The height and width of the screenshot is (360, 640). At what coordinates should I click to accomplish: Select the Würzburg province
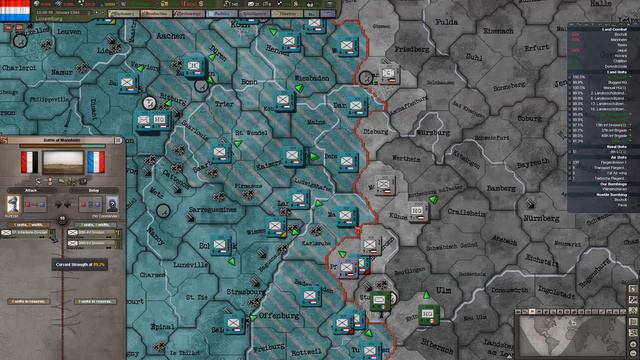433,133
